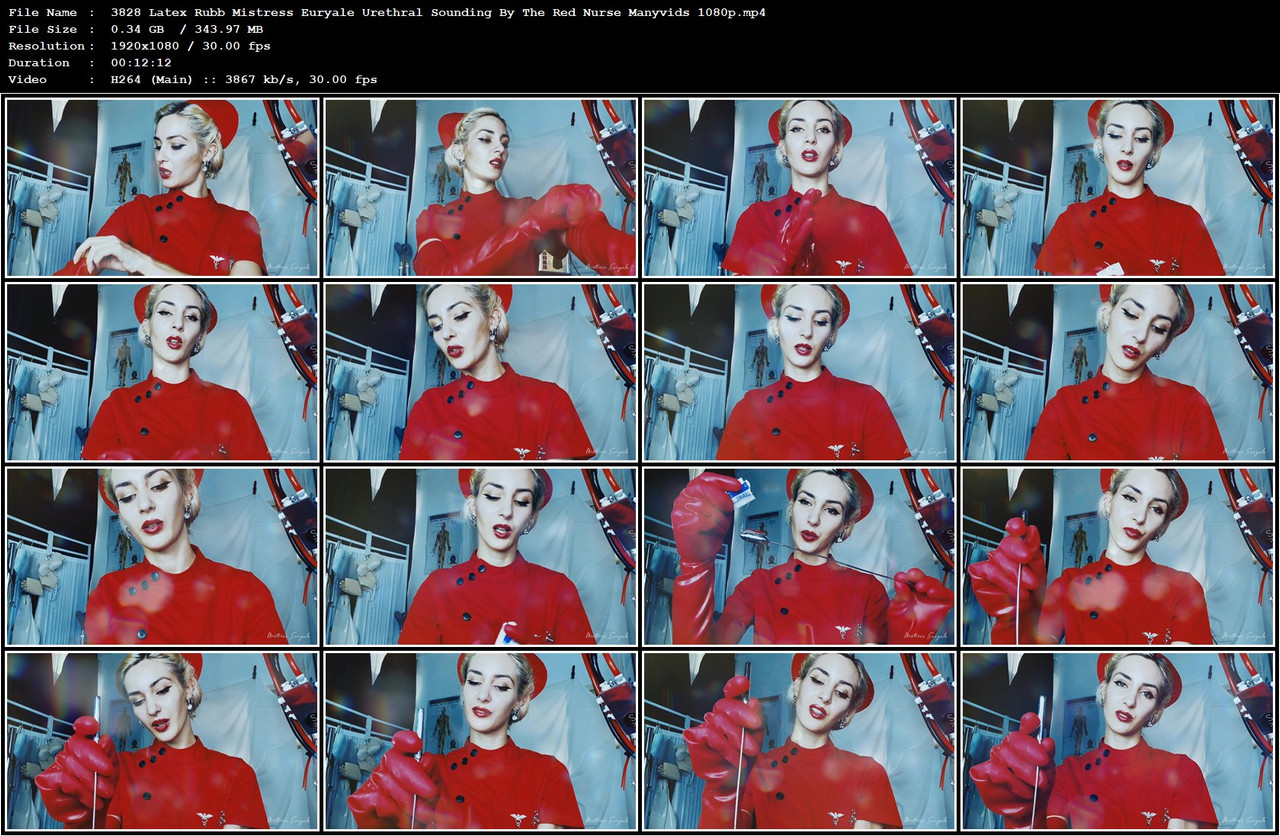Viewport: 1280px width, 836px height.
Task: Open the first thumbnail in the top row
Action: pos(162,187)
